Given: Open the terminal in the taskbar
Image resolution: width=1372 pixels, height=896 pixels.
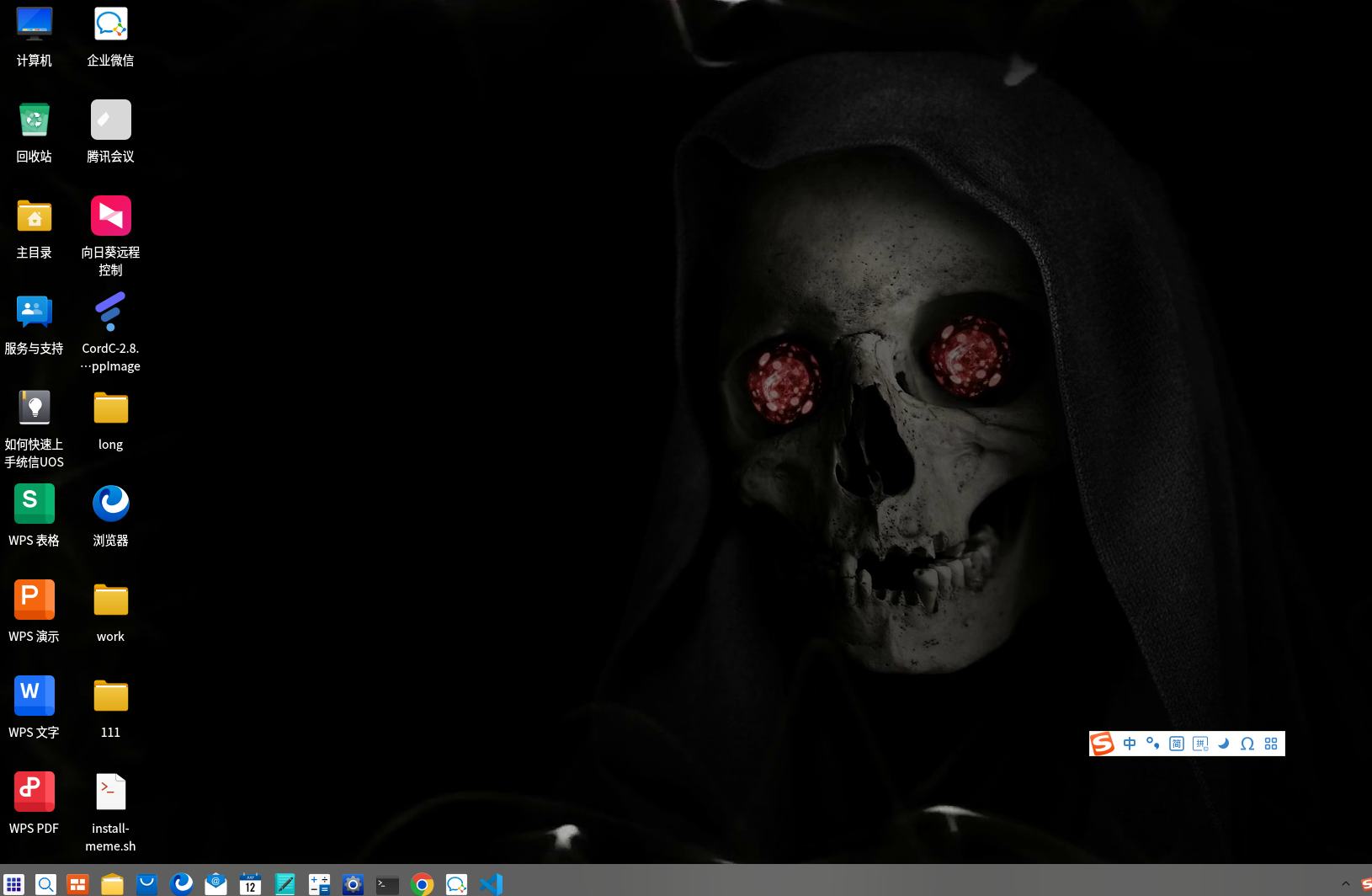Looking at the screenshot, I should pos(387,884).
